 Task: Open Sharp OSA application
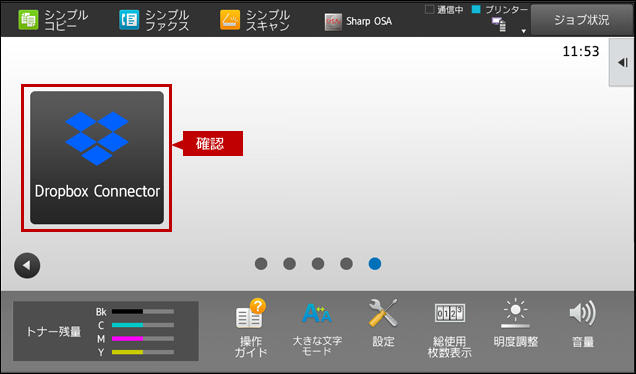click(x=359, y=21)
